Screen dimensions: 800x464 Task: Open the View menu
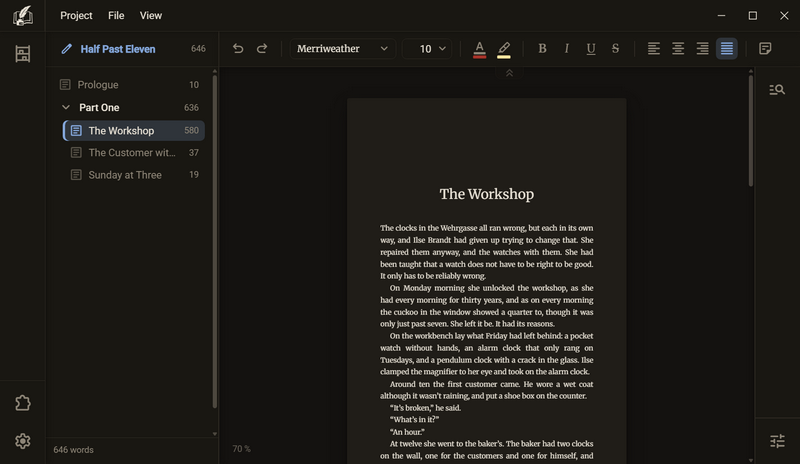tap(151, 15)
